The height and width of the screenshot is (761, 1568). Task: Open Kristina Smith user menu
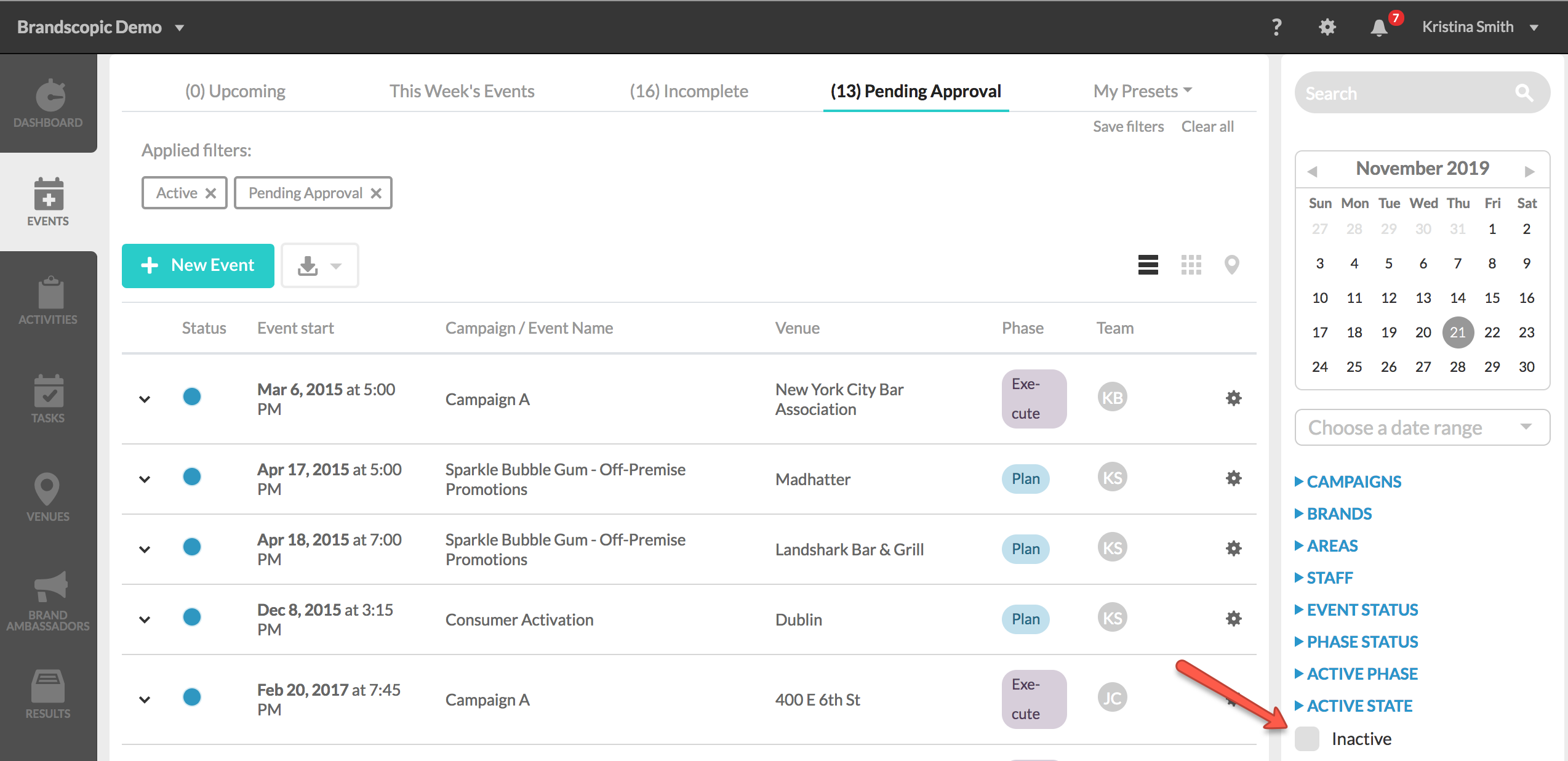click(1480, 27)
